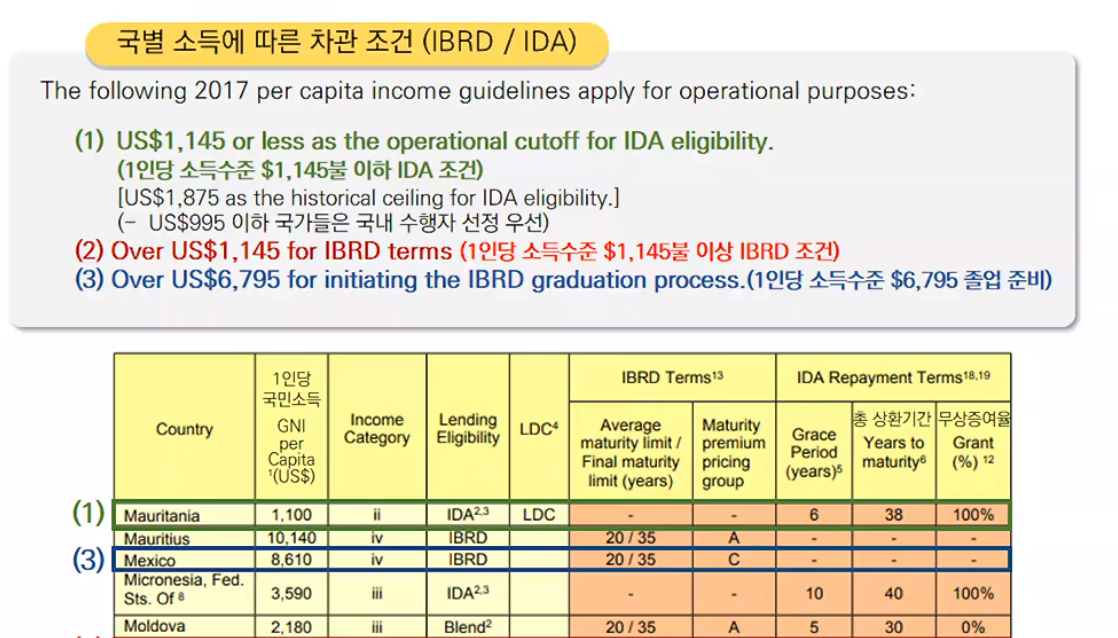Click Micronesia's grant value '100%'
Viewport: 1118px width, 638px height.
tap(973, 593)
